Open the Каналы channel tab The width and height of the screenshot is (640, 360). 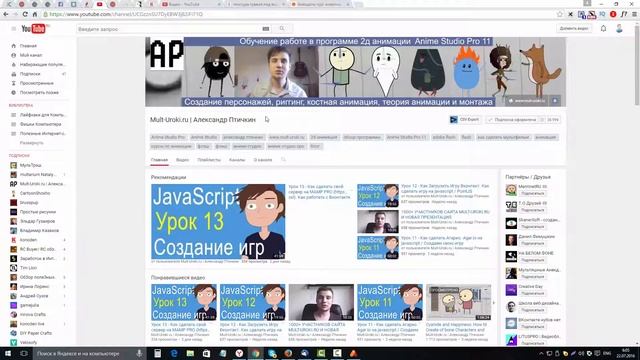pyautogui.click(x=237, y=160)
